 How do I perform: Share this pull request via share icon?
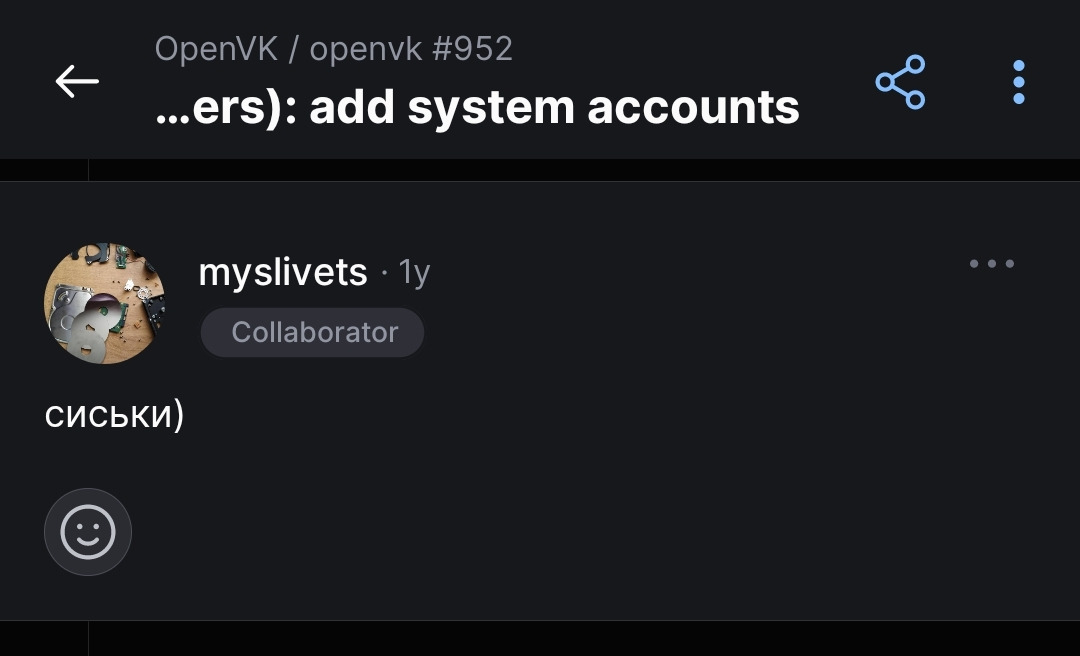900,82
